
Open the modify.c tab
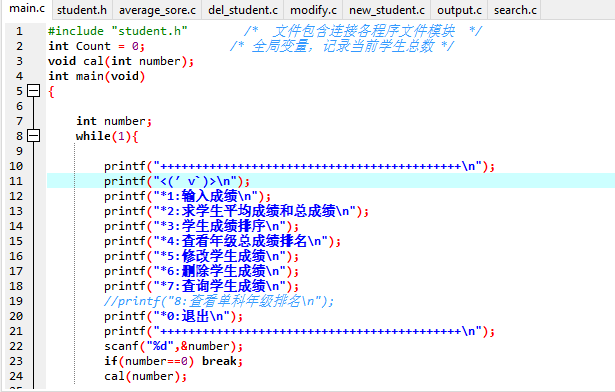click(313, 10)
